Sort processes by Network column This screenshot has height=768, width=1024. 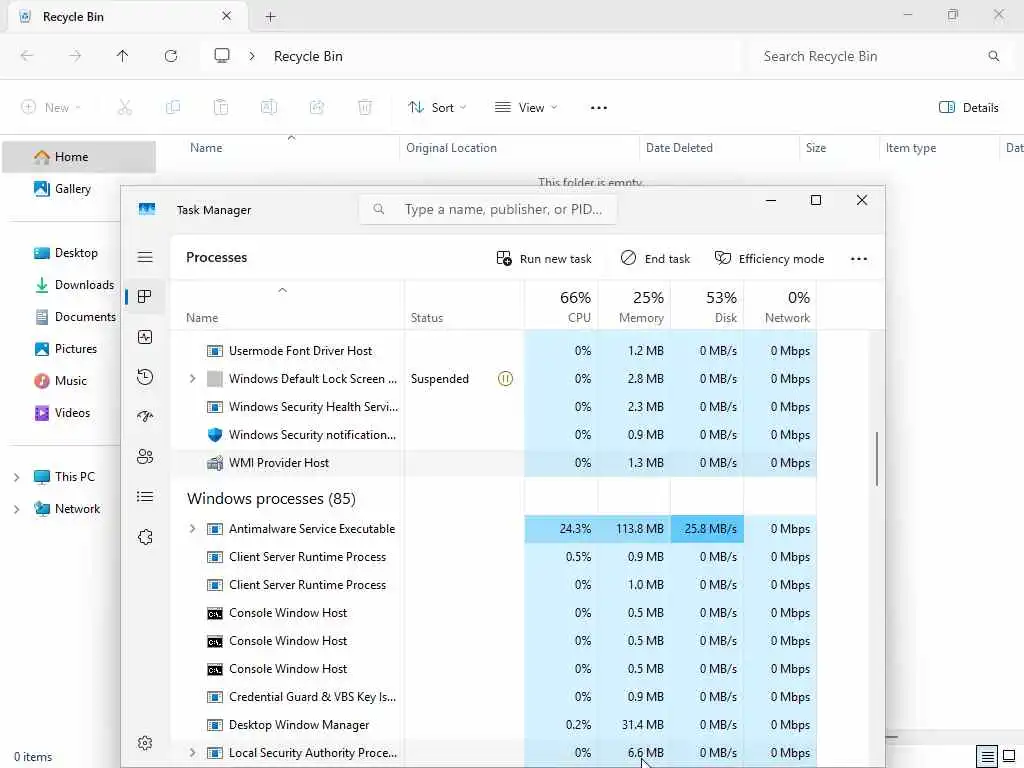[x=780, y=306]
